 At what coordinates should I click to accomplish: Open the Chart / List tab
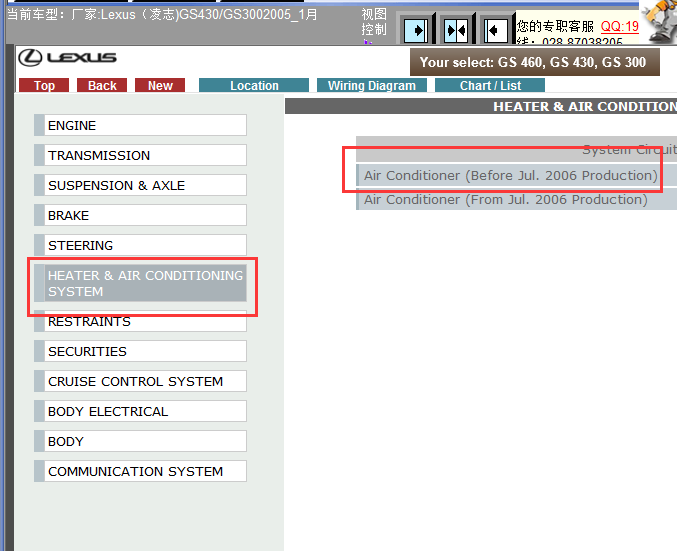click(x=490, y=86)
